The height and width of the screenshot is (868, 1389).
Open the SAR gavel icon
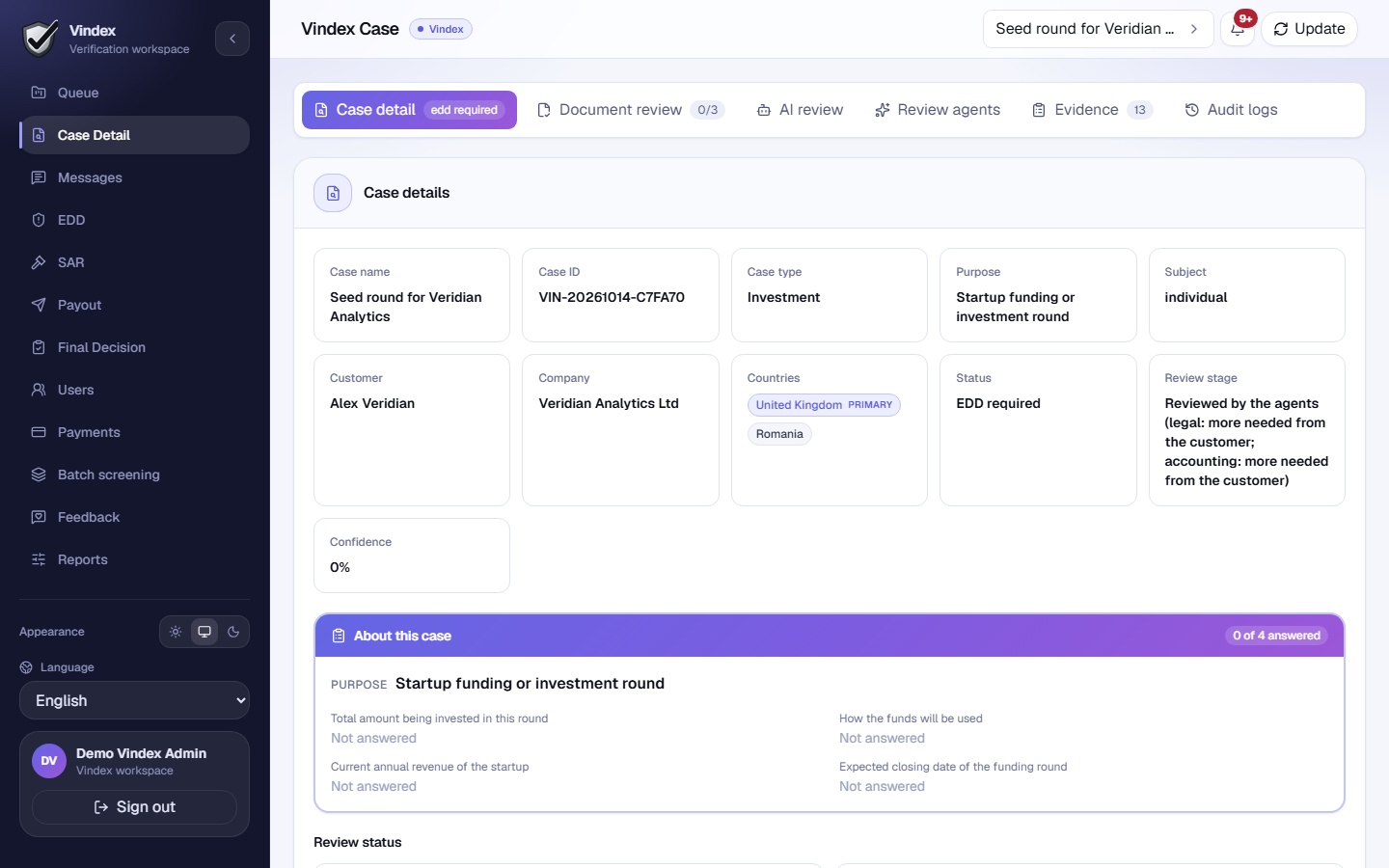[x=39, y=262]
